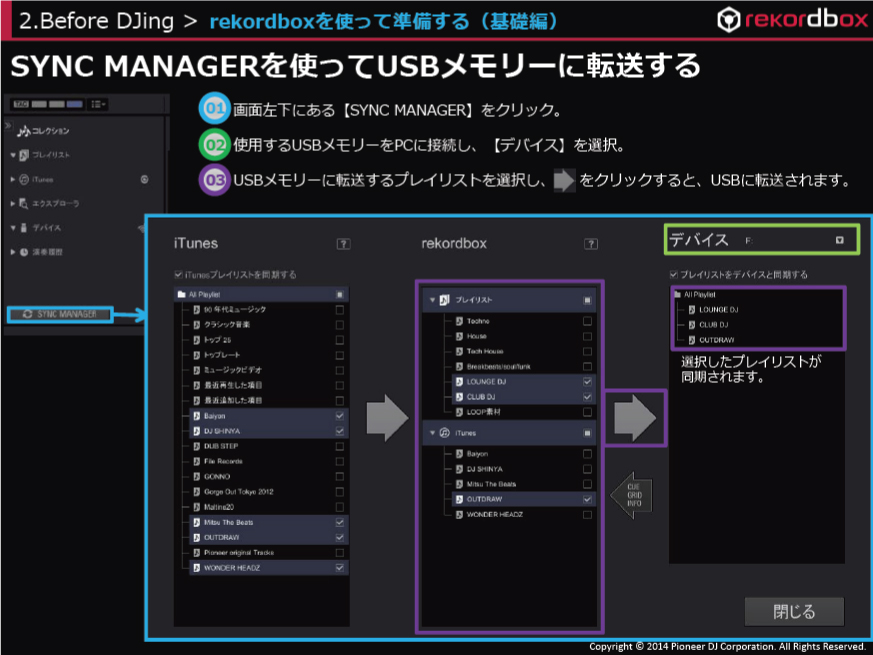Select Pioneer original Tracks playlist
873x655 pixels.
coord(271,553)
